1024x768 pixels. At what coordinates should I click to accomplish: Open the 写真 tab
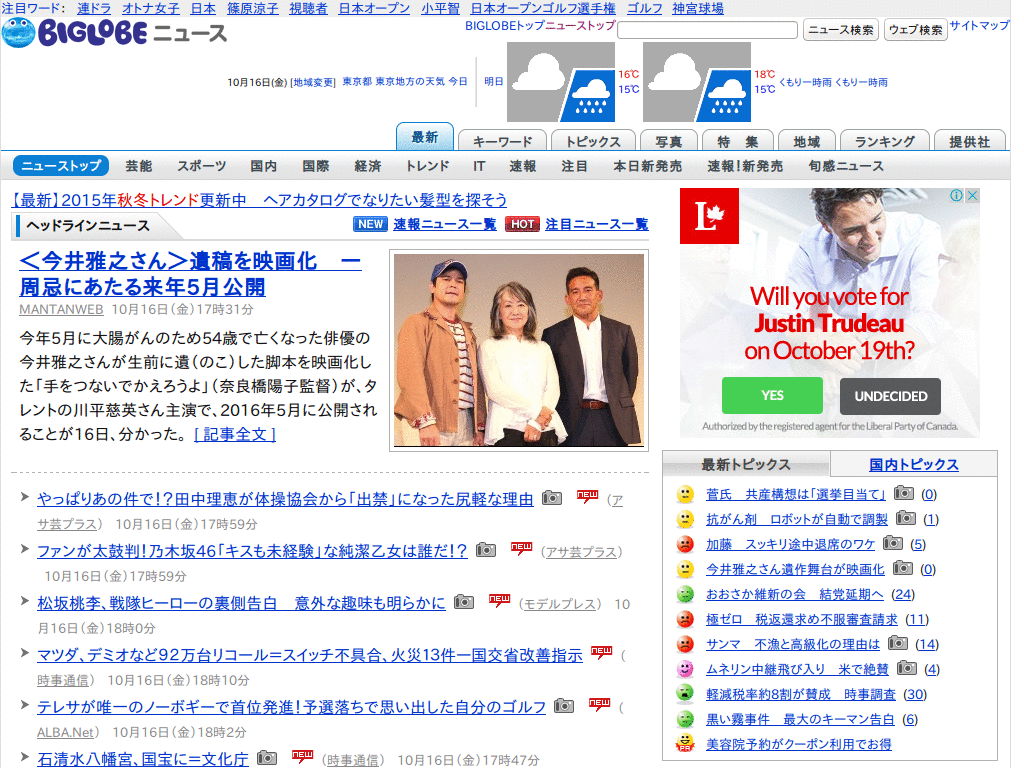click(669, 141)
